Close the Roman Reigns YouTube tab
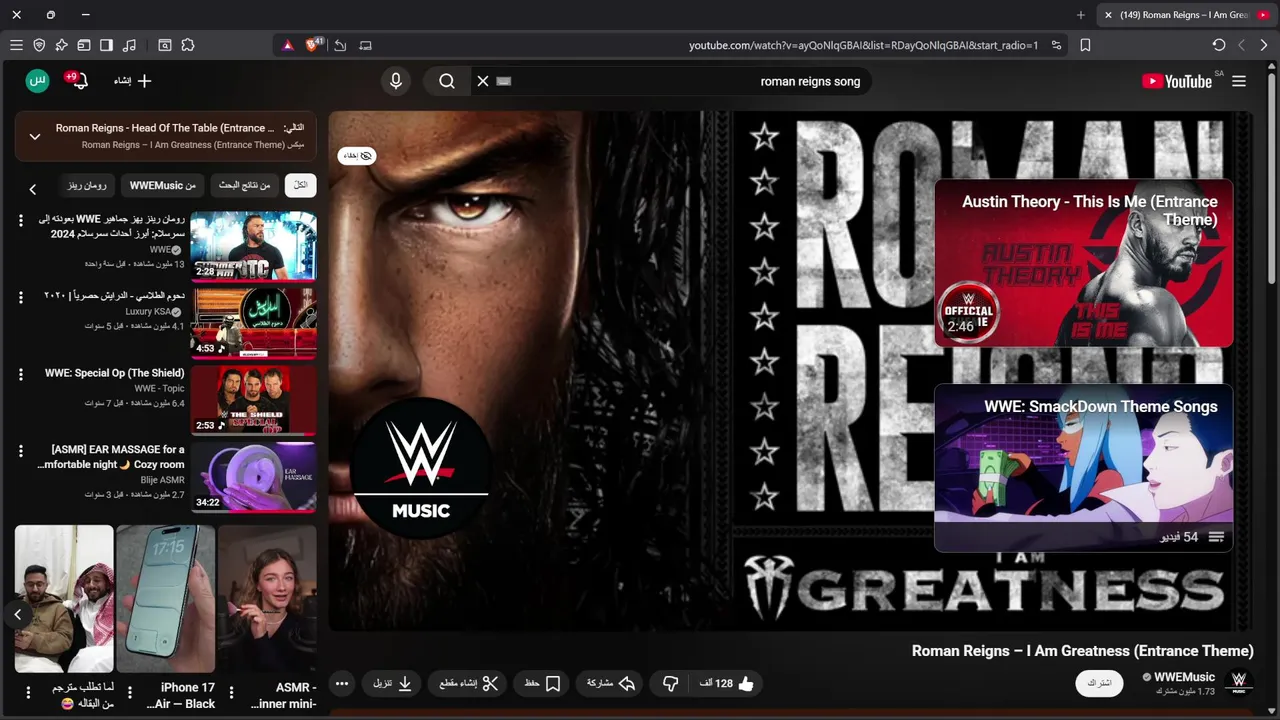1280x720 pixels. (x=1108, y=15)
